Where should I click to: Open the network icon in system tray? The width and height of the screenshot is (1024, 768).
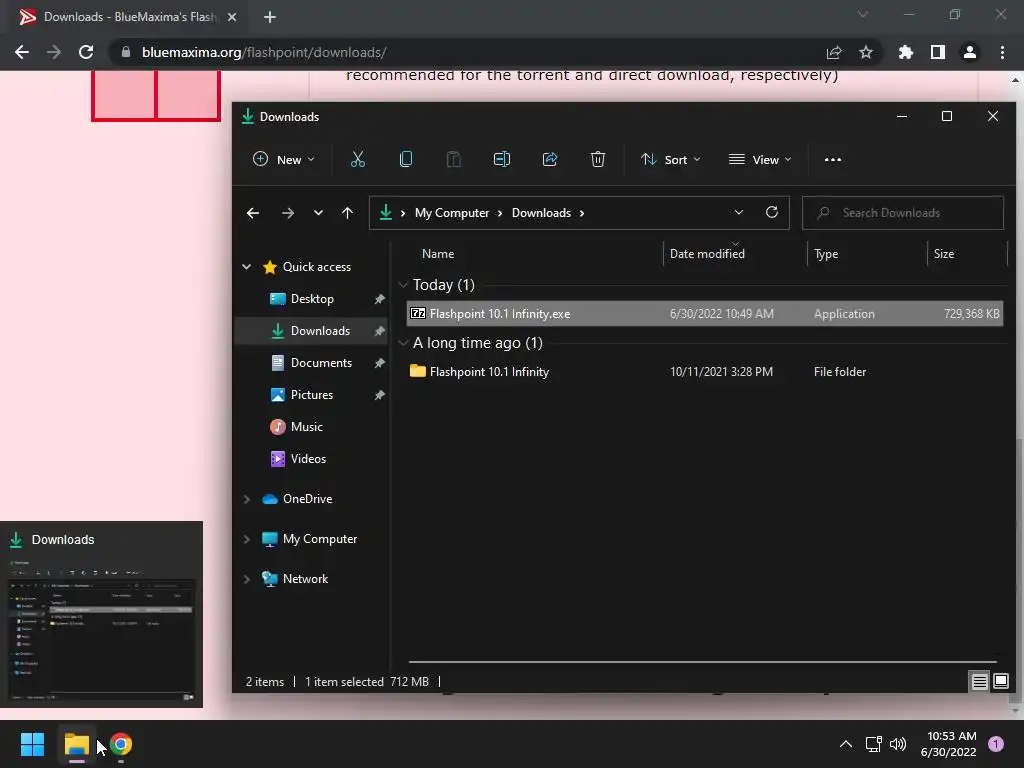pyautogui.click(x=873, y=744)
